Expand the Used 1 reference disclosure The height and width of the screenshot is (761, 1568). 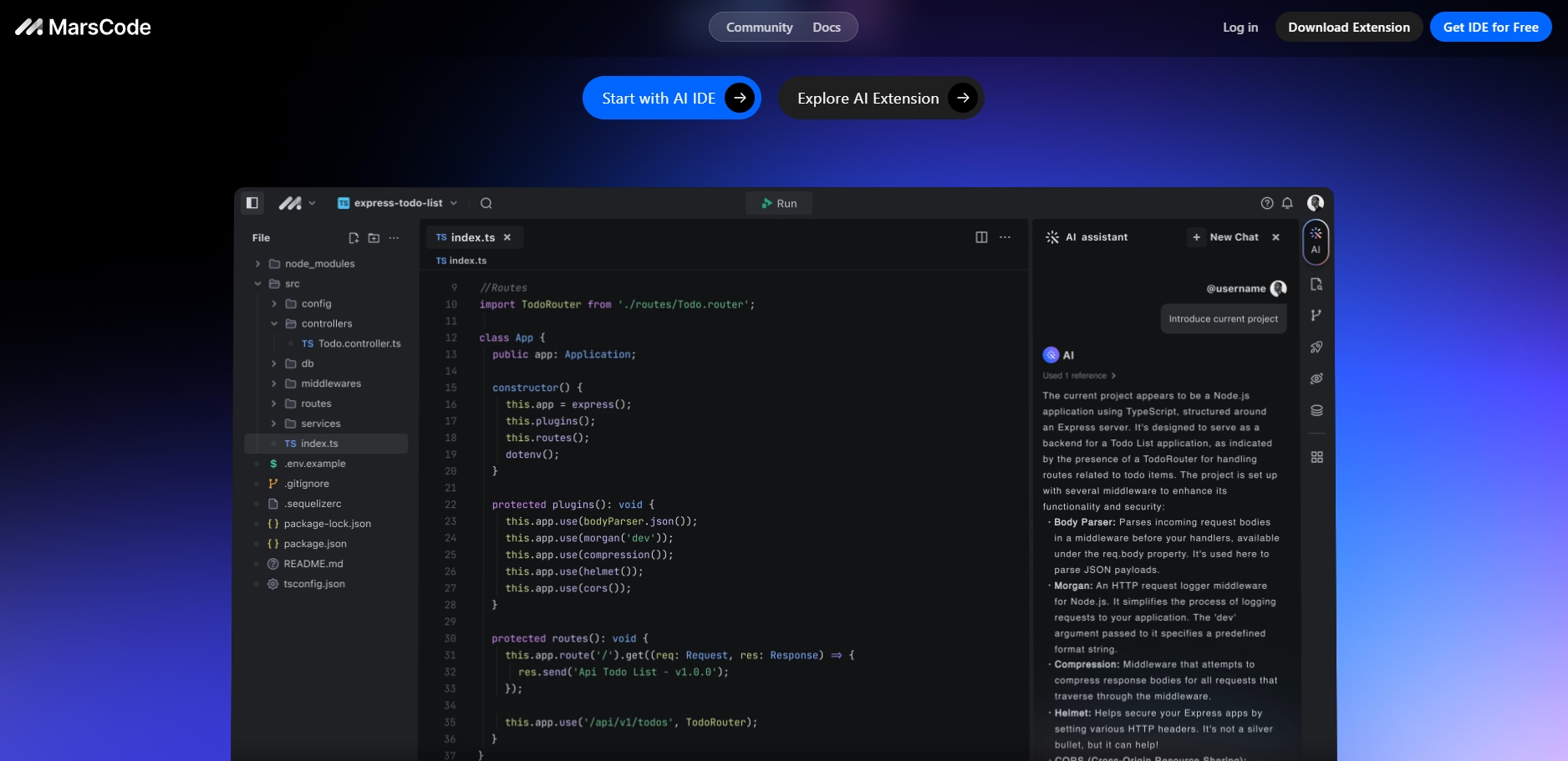point(1079,376)
